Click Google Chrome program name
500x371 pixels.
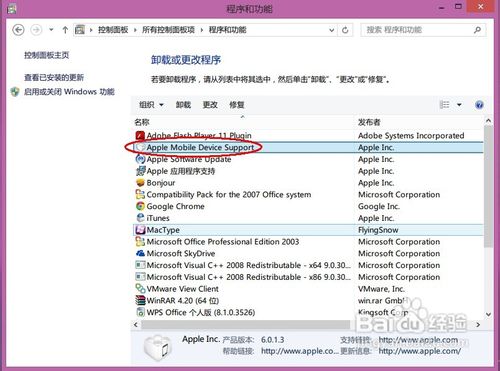click(x=175, y=206)
